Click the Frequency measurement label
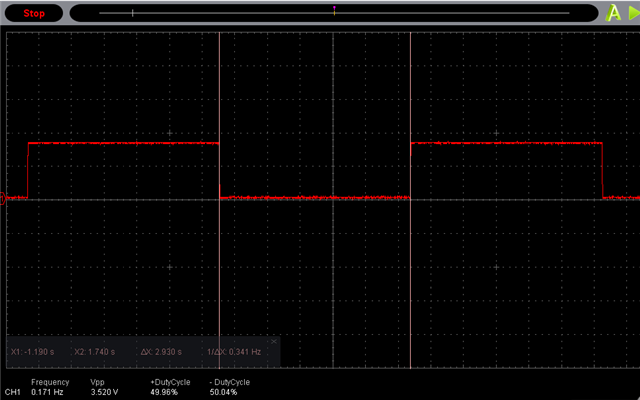This screenshot has height=400, width=640. point(50,382)
